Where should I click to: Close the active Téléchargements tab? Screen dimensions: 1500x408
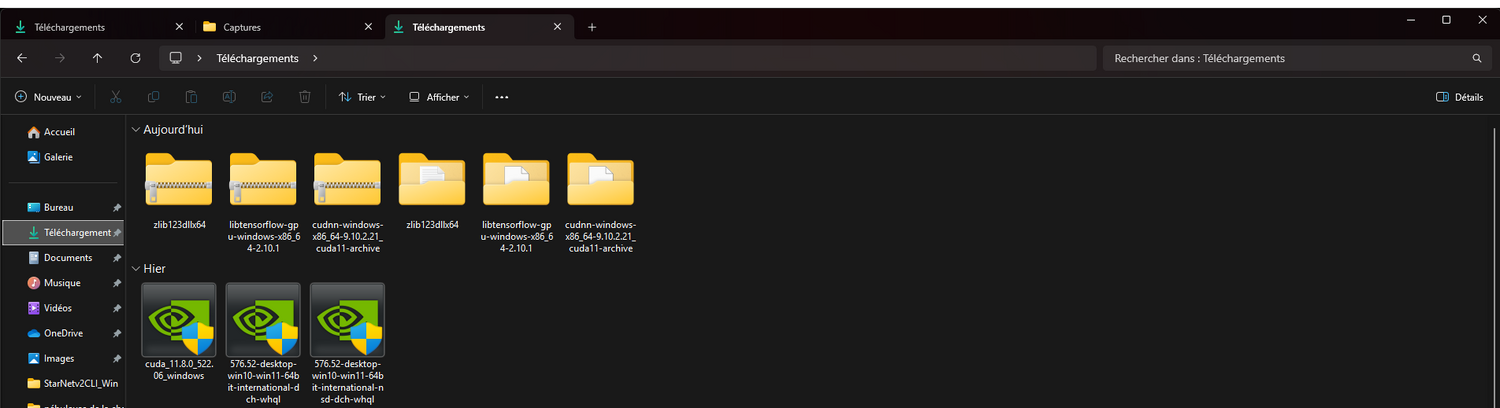(557, 27)
